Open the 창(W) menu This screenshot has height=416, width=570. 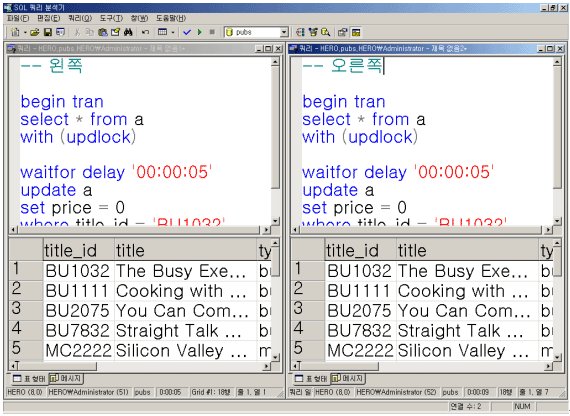139,18
